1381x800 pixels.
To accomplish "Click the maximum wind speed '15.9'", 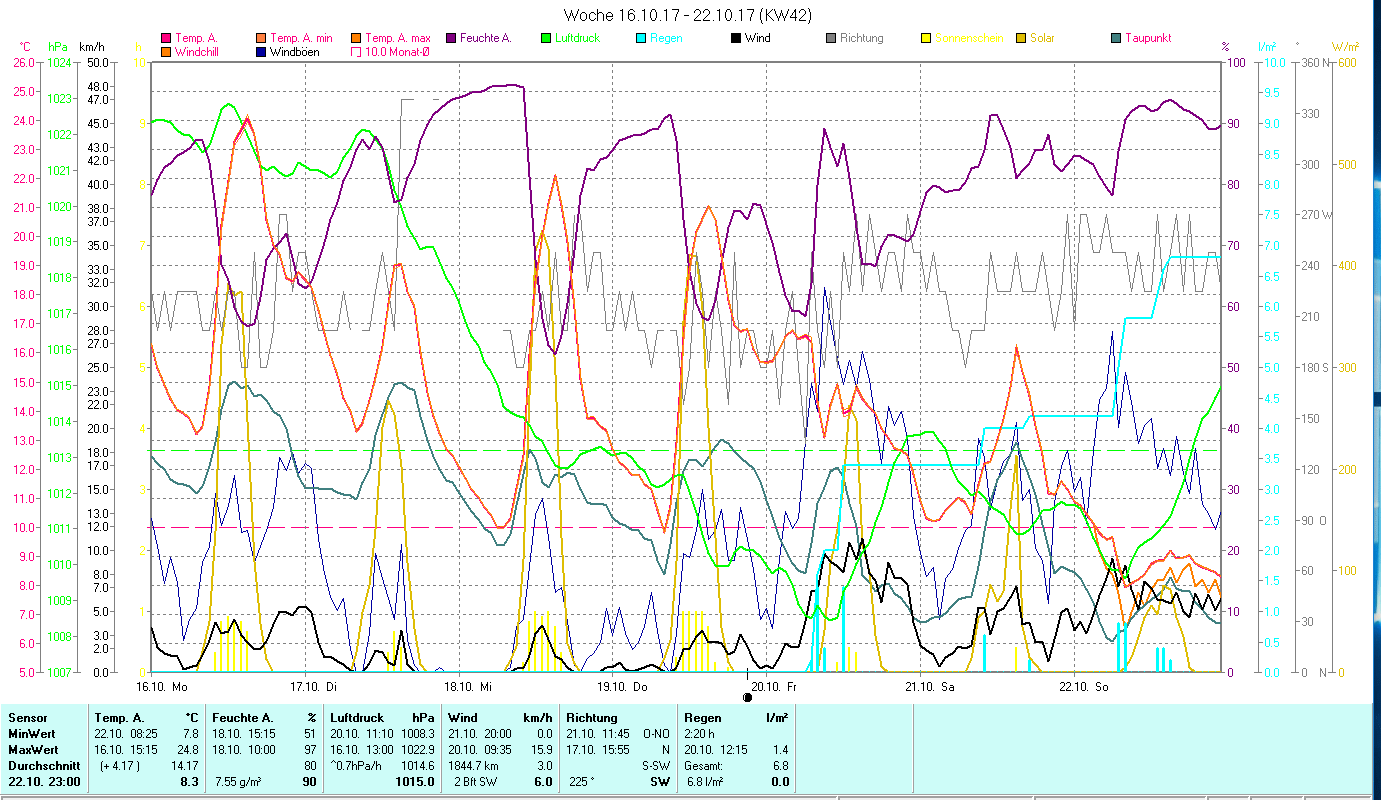I will [541, 750].
